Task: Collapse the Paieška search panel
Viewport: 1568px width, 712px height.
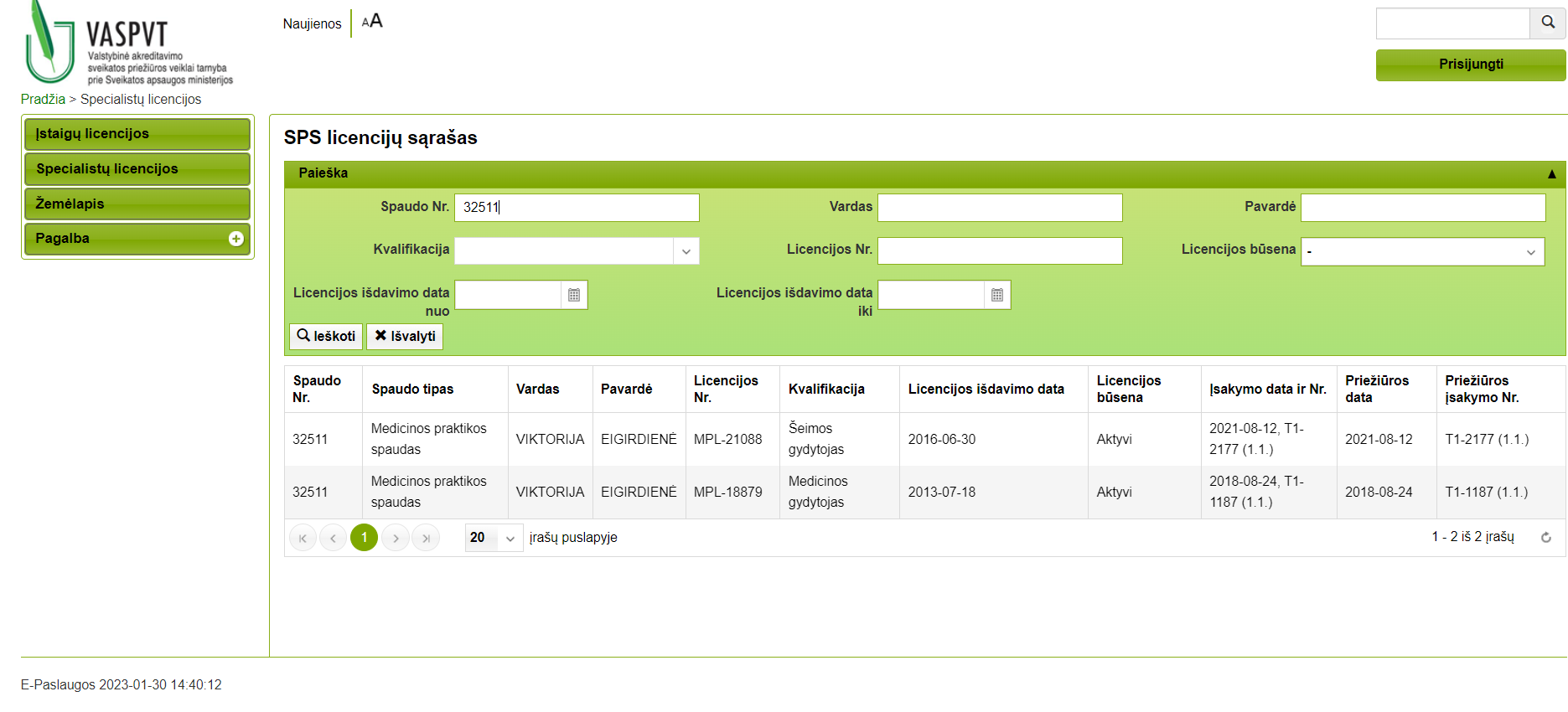Action: [1551, 173]
